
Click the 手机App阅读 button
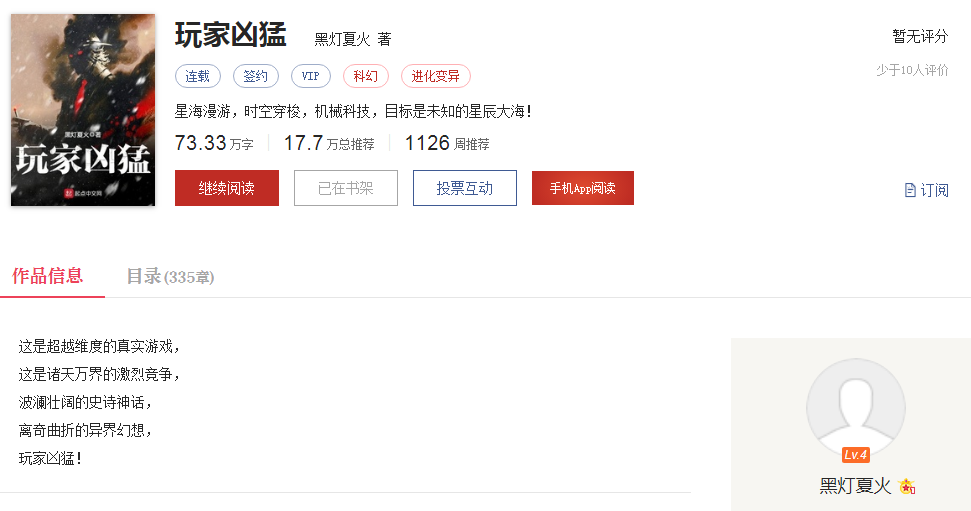point(583,188)
